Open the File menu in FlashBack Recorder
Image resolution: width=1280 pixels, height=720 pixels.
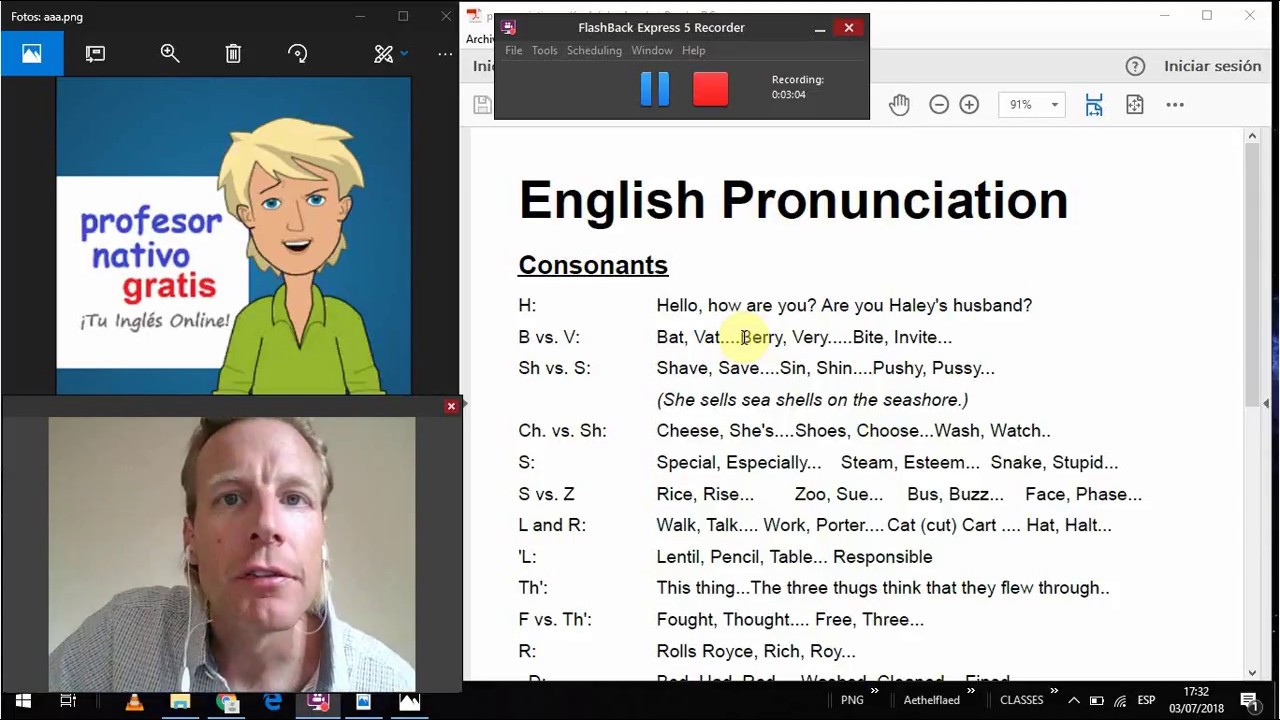pyautogui.click(x=513, y=50)
